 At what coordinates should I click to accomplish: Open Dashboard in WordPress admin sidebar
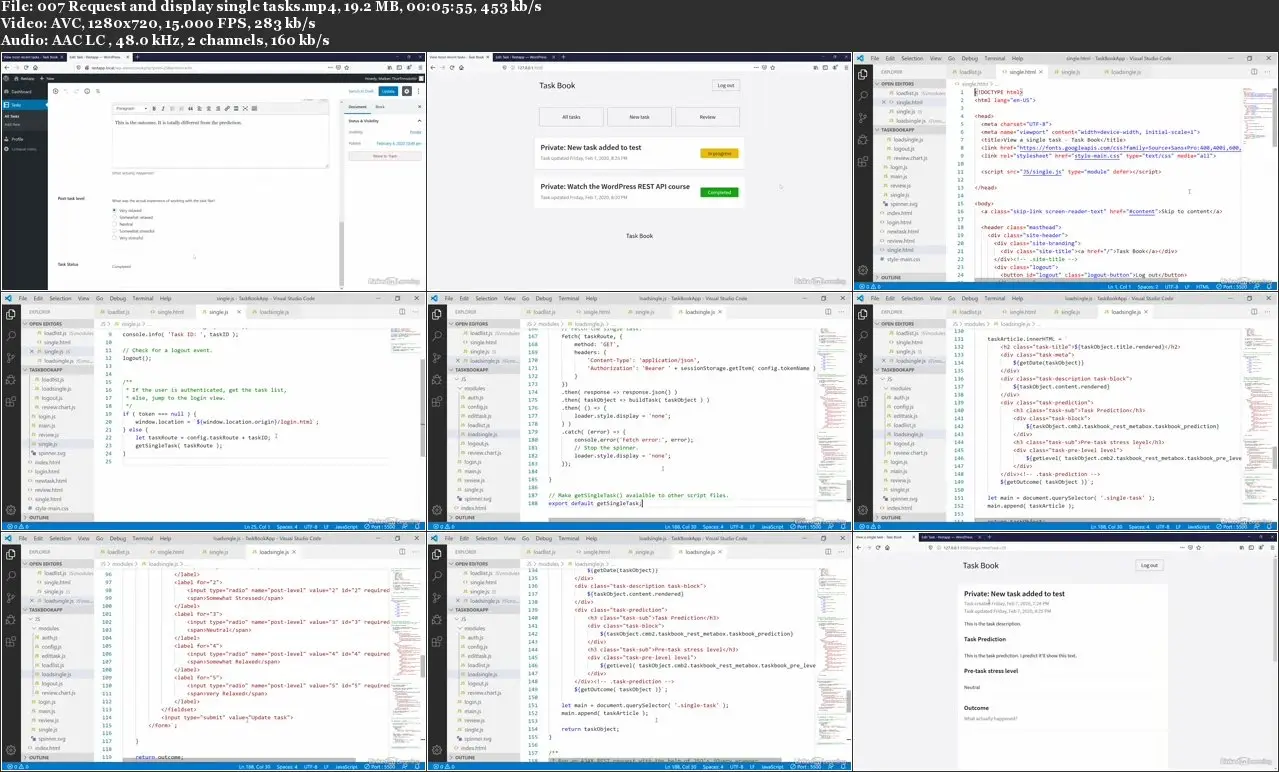21,92
